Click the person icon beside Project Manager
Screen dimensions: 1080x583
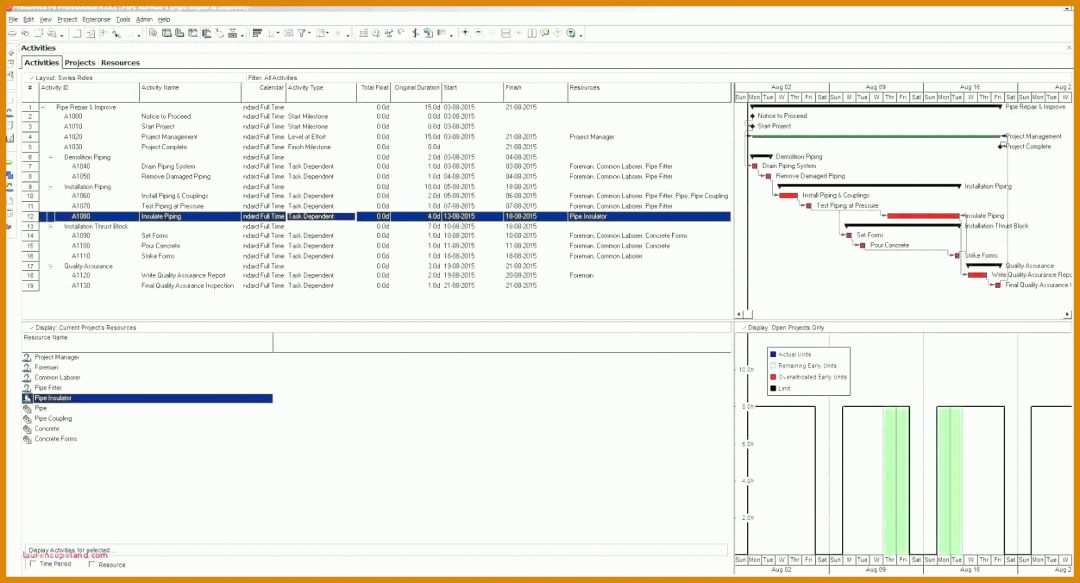27,357
